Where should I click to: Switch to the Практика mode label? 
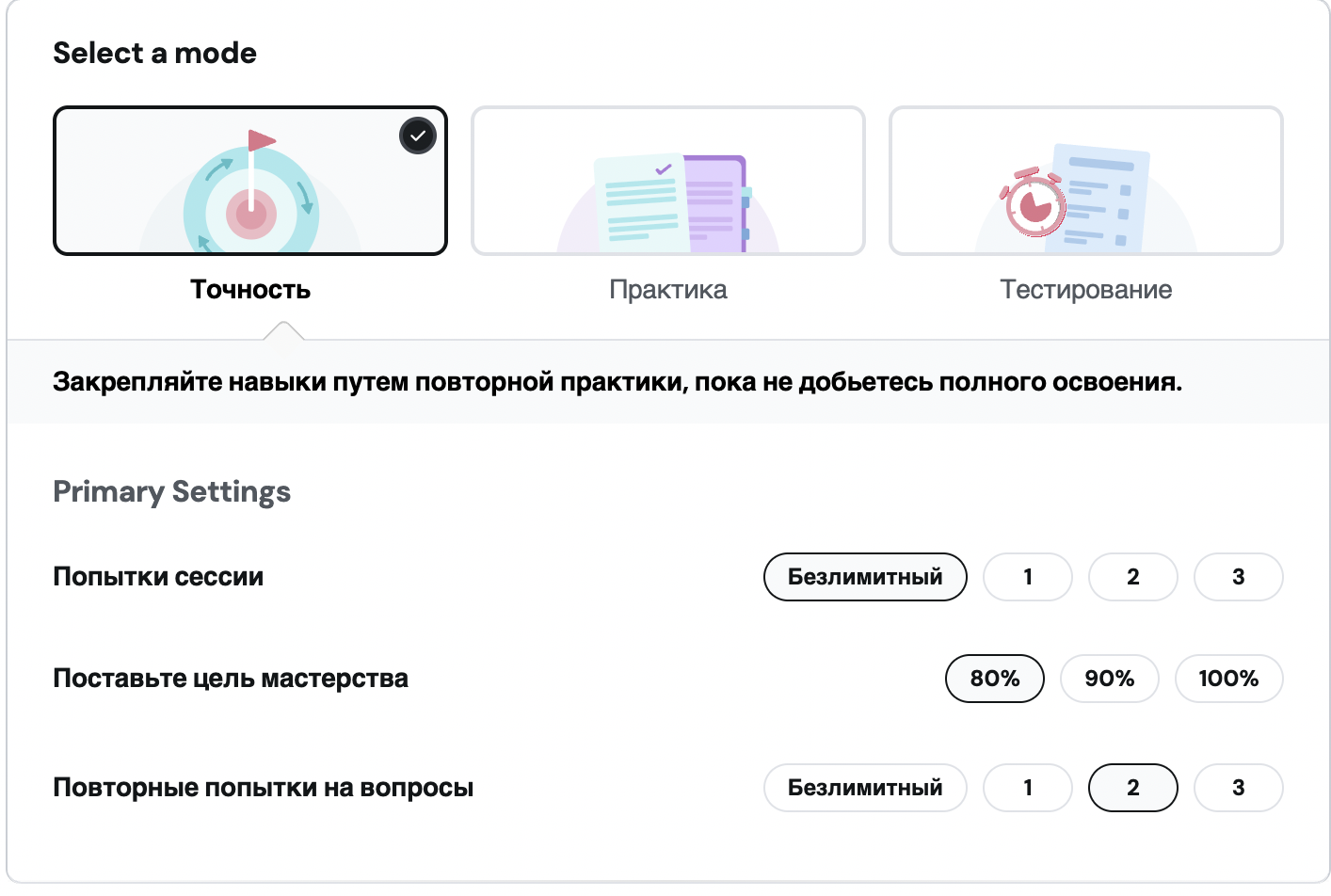(x=668, y=289)
